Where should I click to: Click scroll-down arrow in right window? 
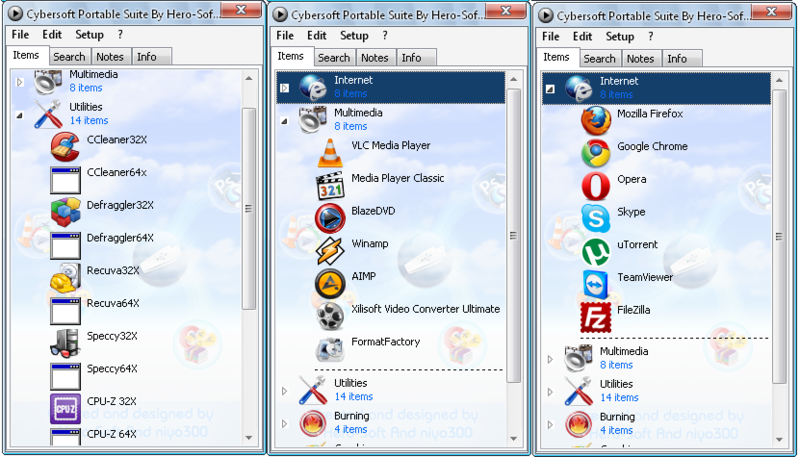pyautogui.click(x=779, y=439)
